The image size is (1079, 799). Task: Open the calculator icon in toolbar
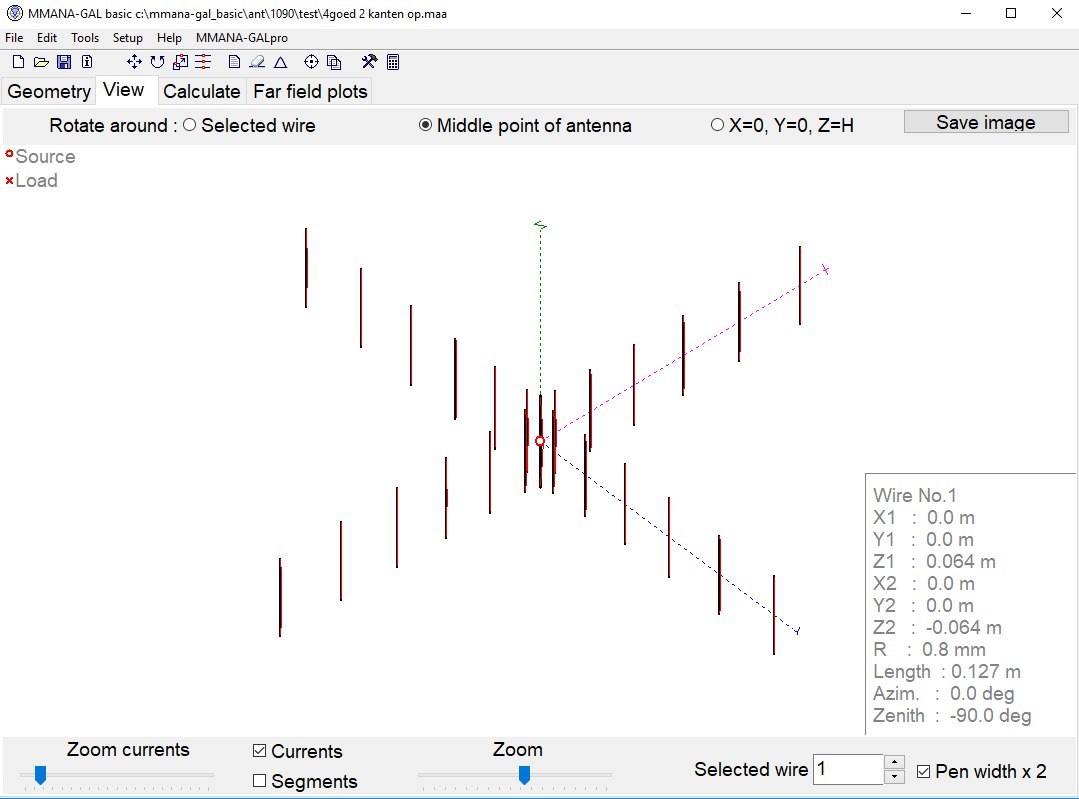[x=393, y=62]
